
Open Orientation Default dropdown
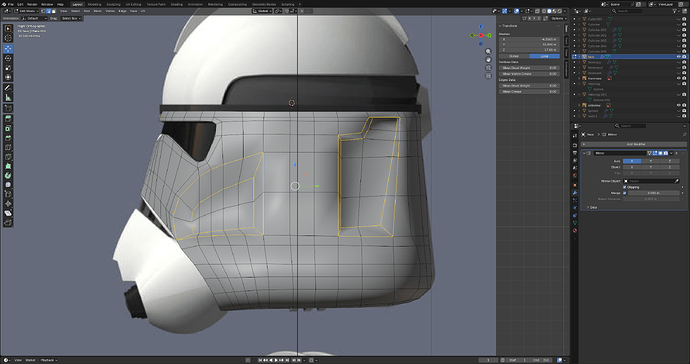click(x=34, y=18)
